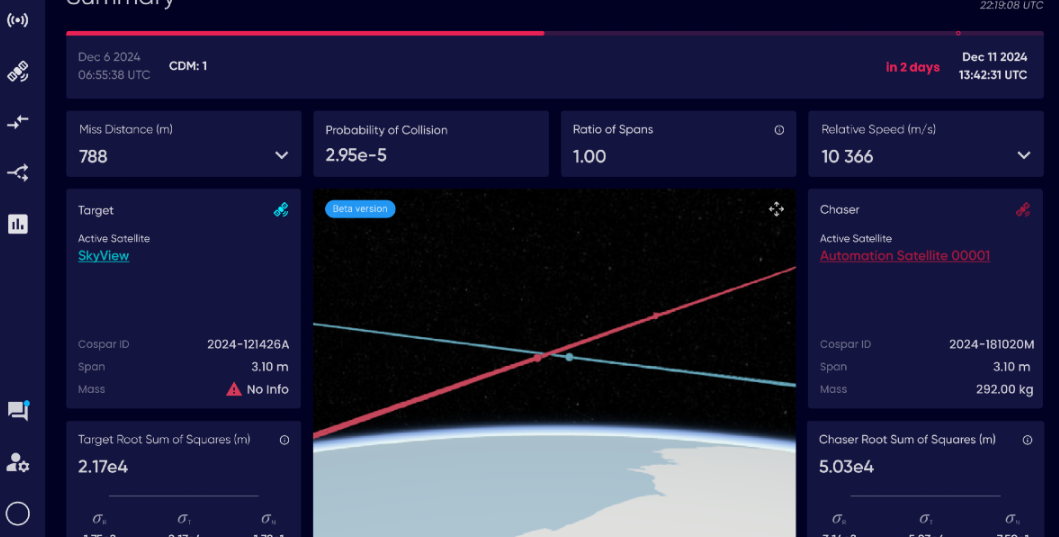
Task: Open the bar chart analytics icon
Action: (18, 224)
